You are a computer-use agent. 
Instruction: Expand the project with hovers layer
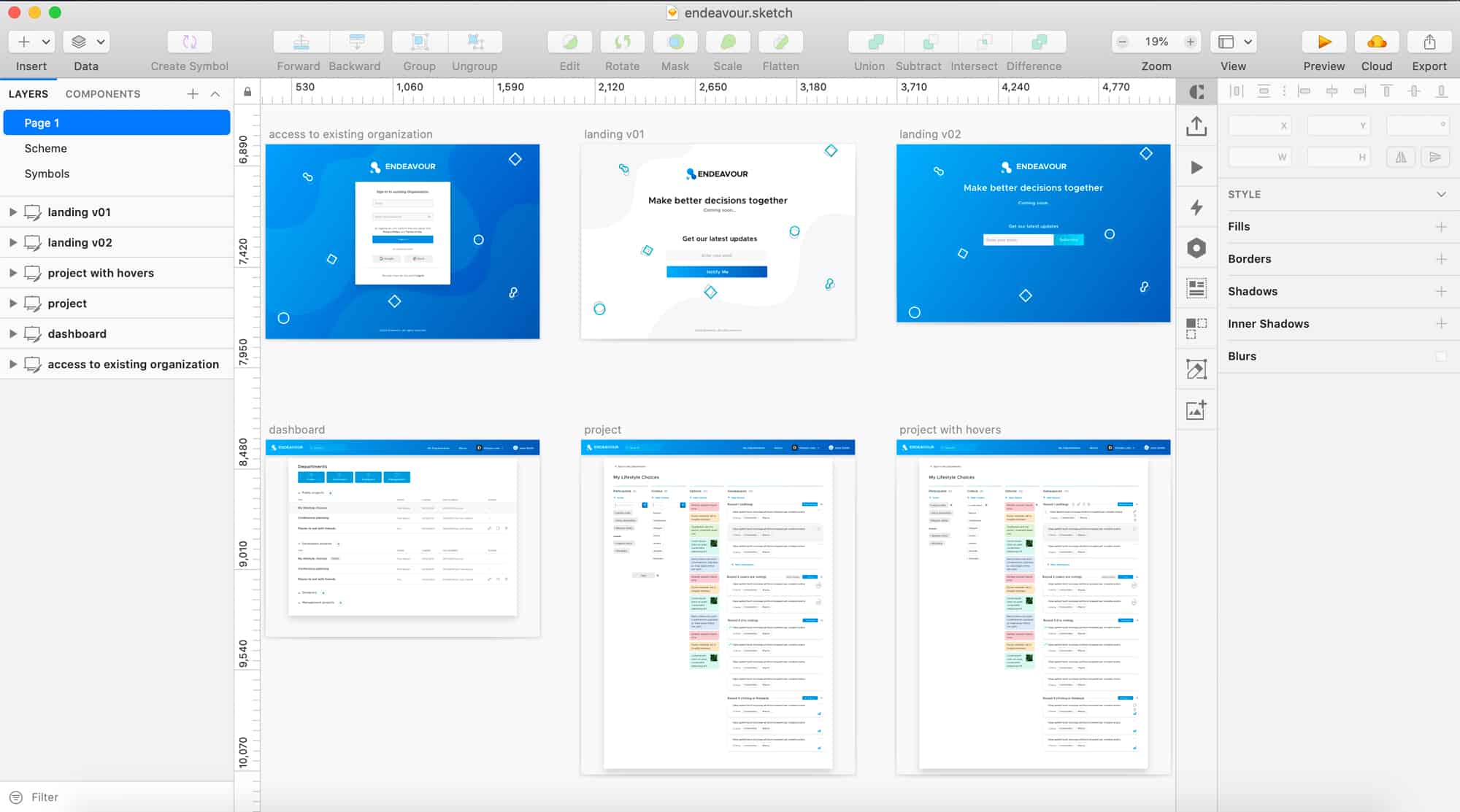click(x=12, y=273)
